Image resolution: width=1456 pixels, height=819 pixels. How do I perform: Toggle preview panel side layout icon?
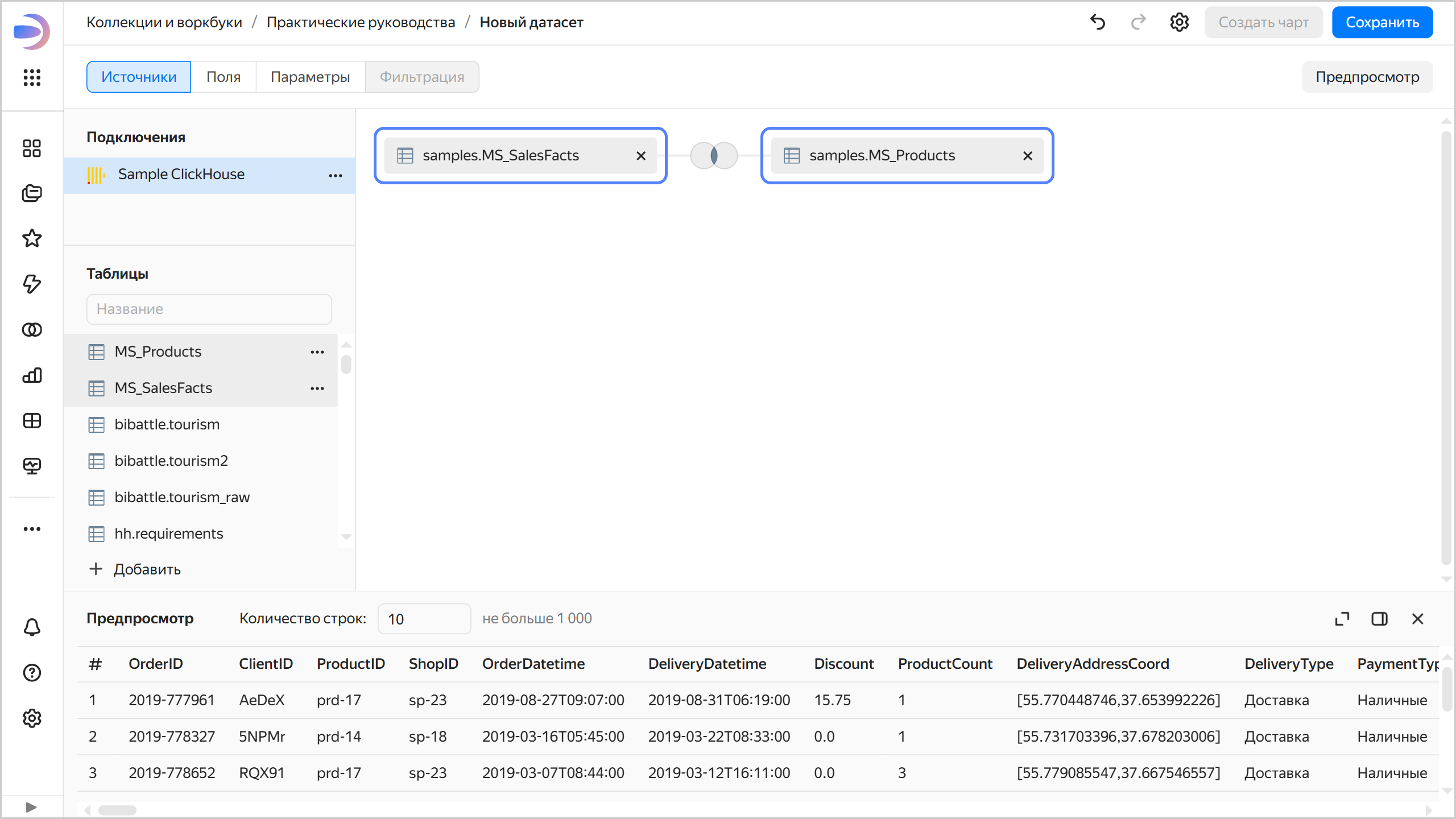[x=1379, y=619]
